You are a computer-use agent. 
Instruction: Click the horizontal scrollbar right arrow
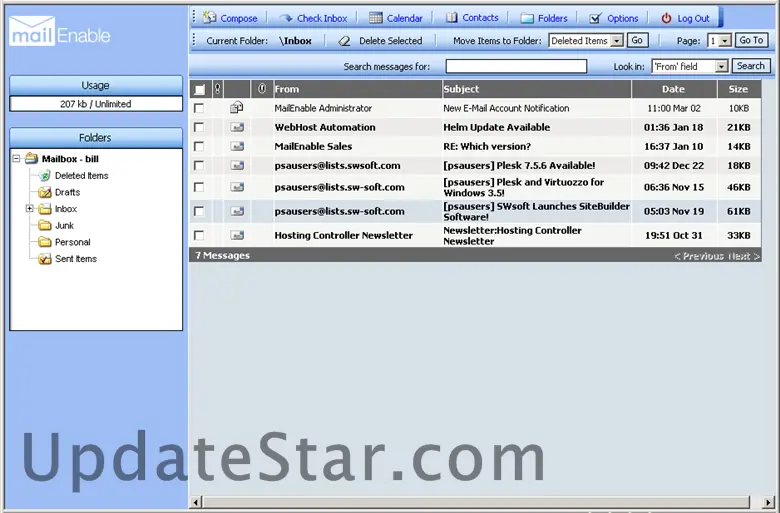pyautogui.click(x=768, y=502)
